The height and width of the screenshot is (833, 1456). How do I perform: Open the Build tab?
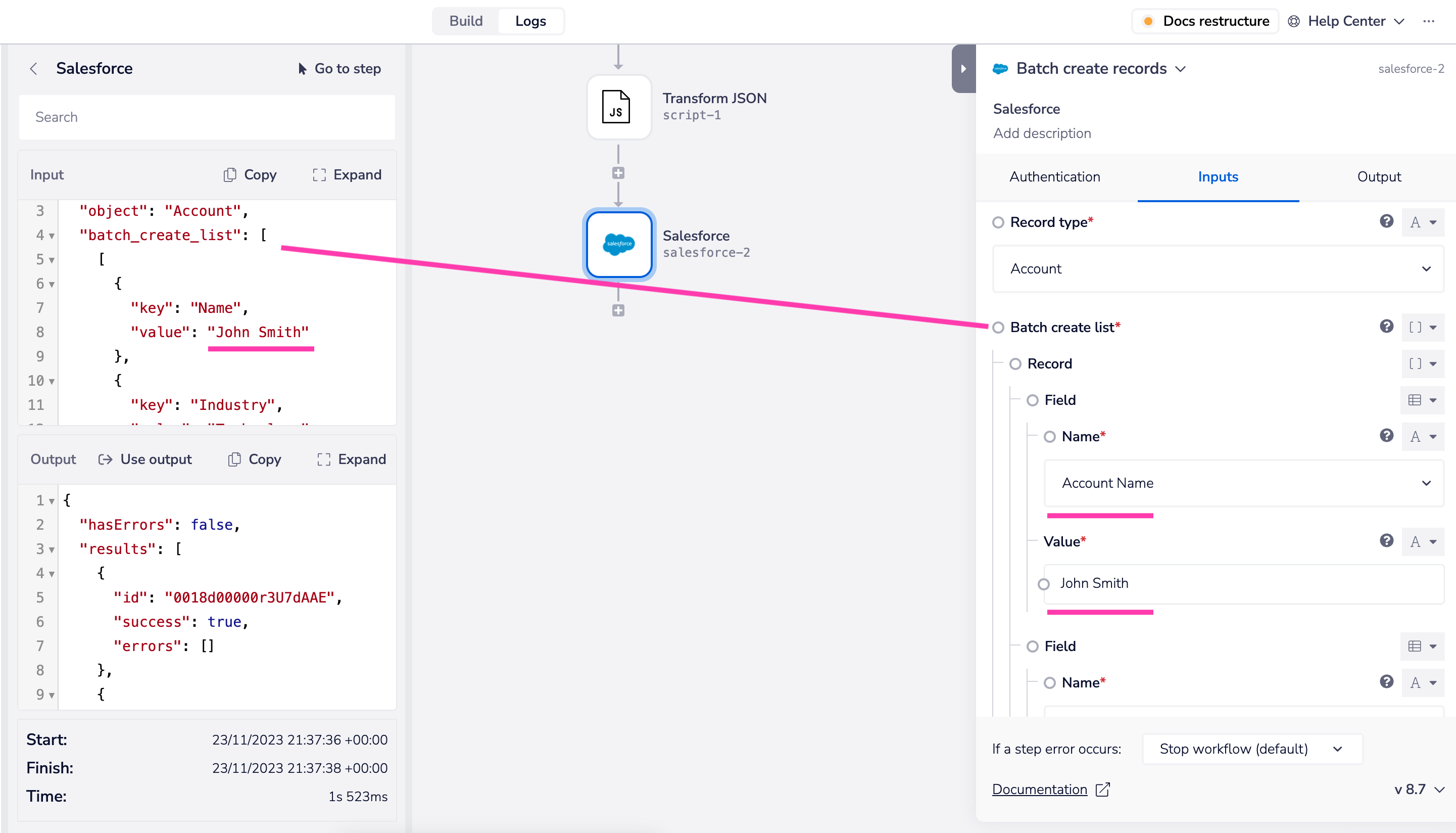(x=465, y=21)
